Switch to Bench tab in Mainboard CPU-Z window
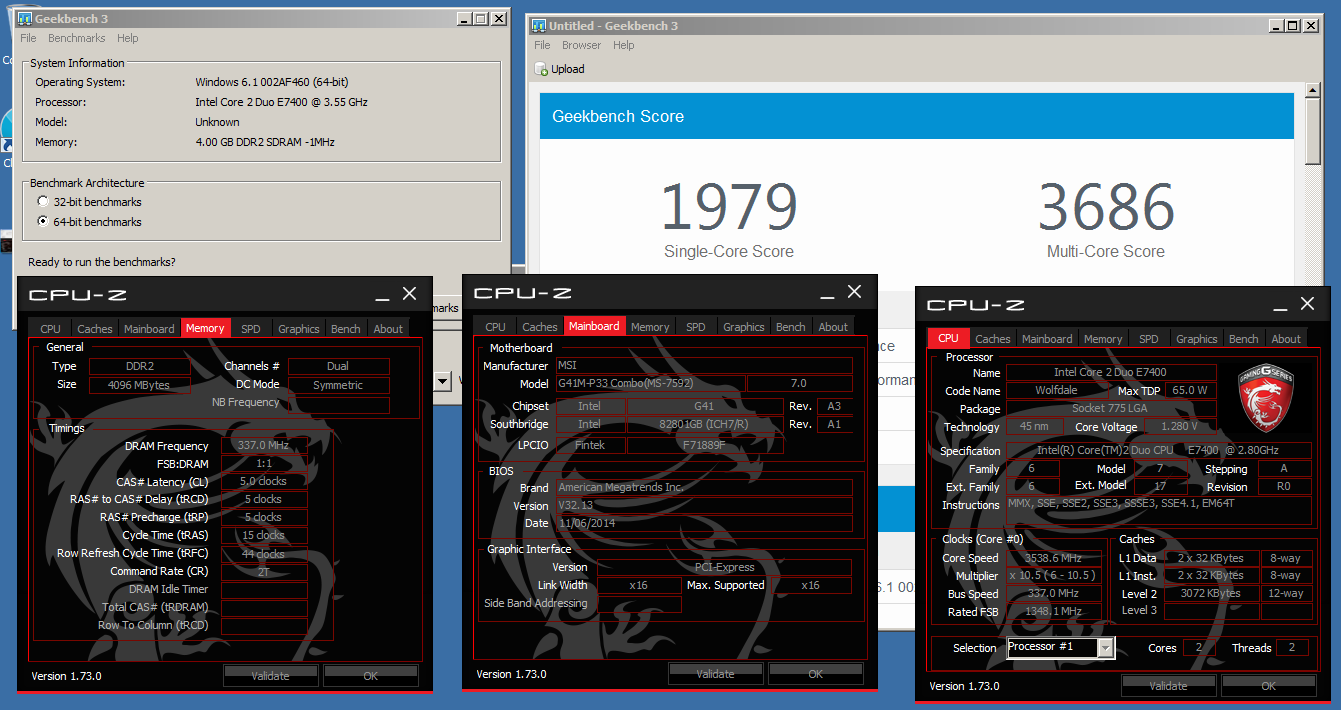Screen dimensions: 1341x710 click(x=791, y=326)
